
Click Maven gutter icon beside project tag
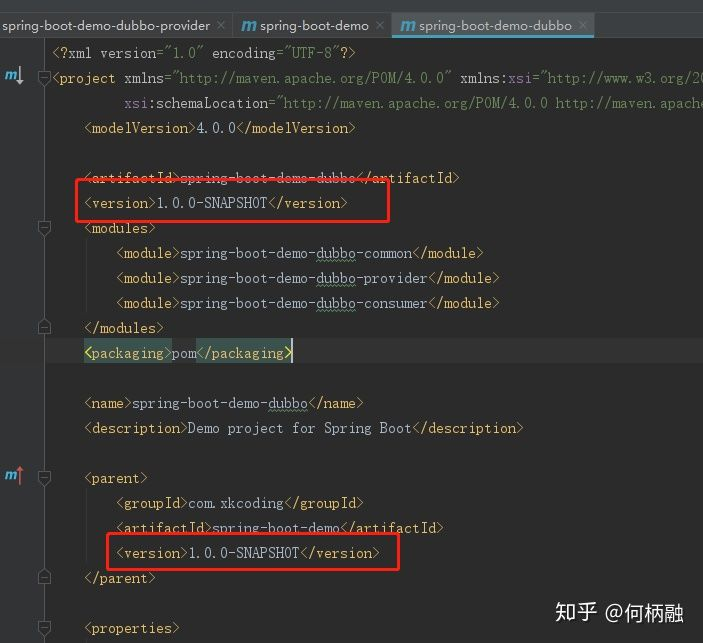pos(13,76)
